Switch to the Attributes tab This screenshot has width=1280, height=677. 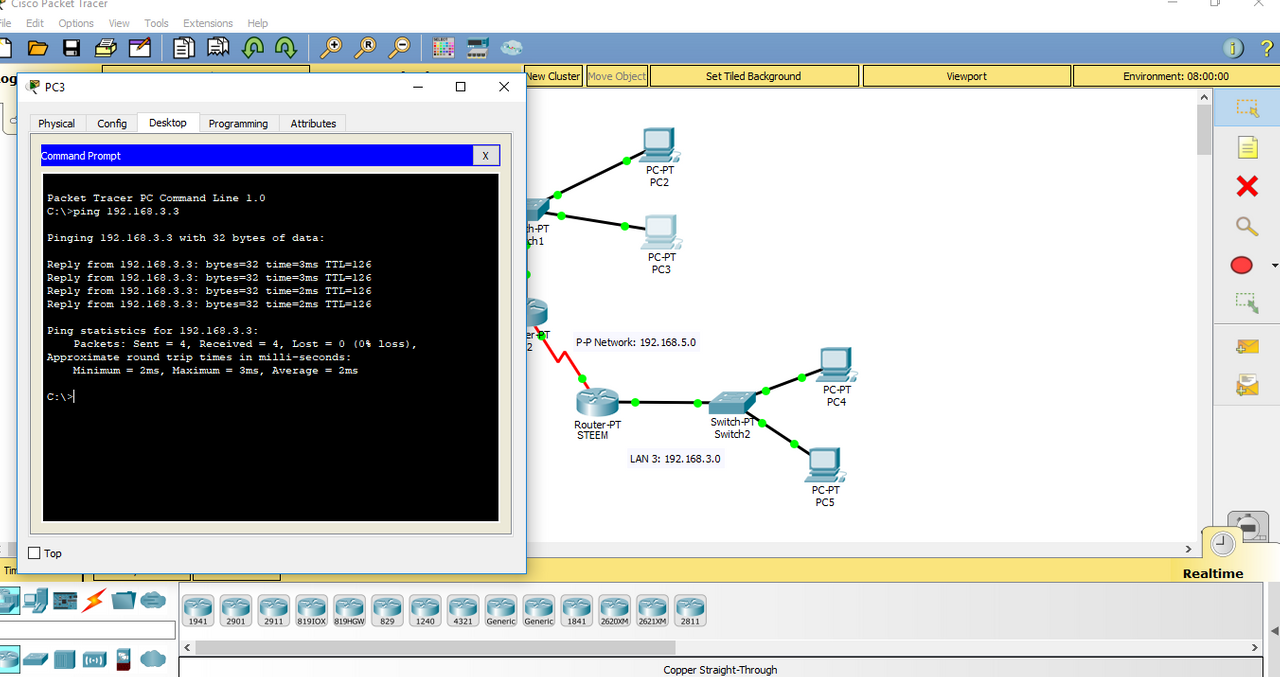click(x=313, y=124)
